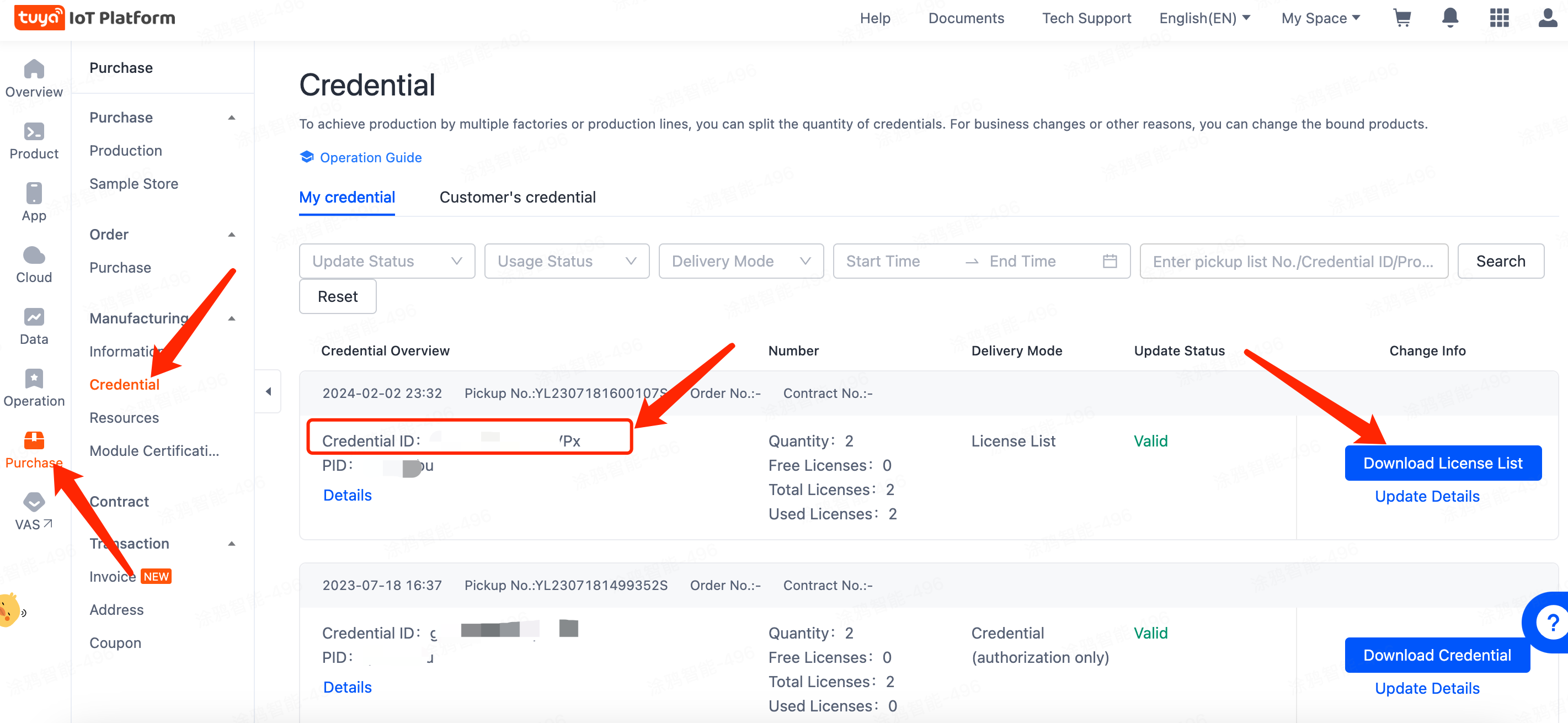Open the apps grid icon
Screen dimensions: 1568x723
coord(1498,18)
